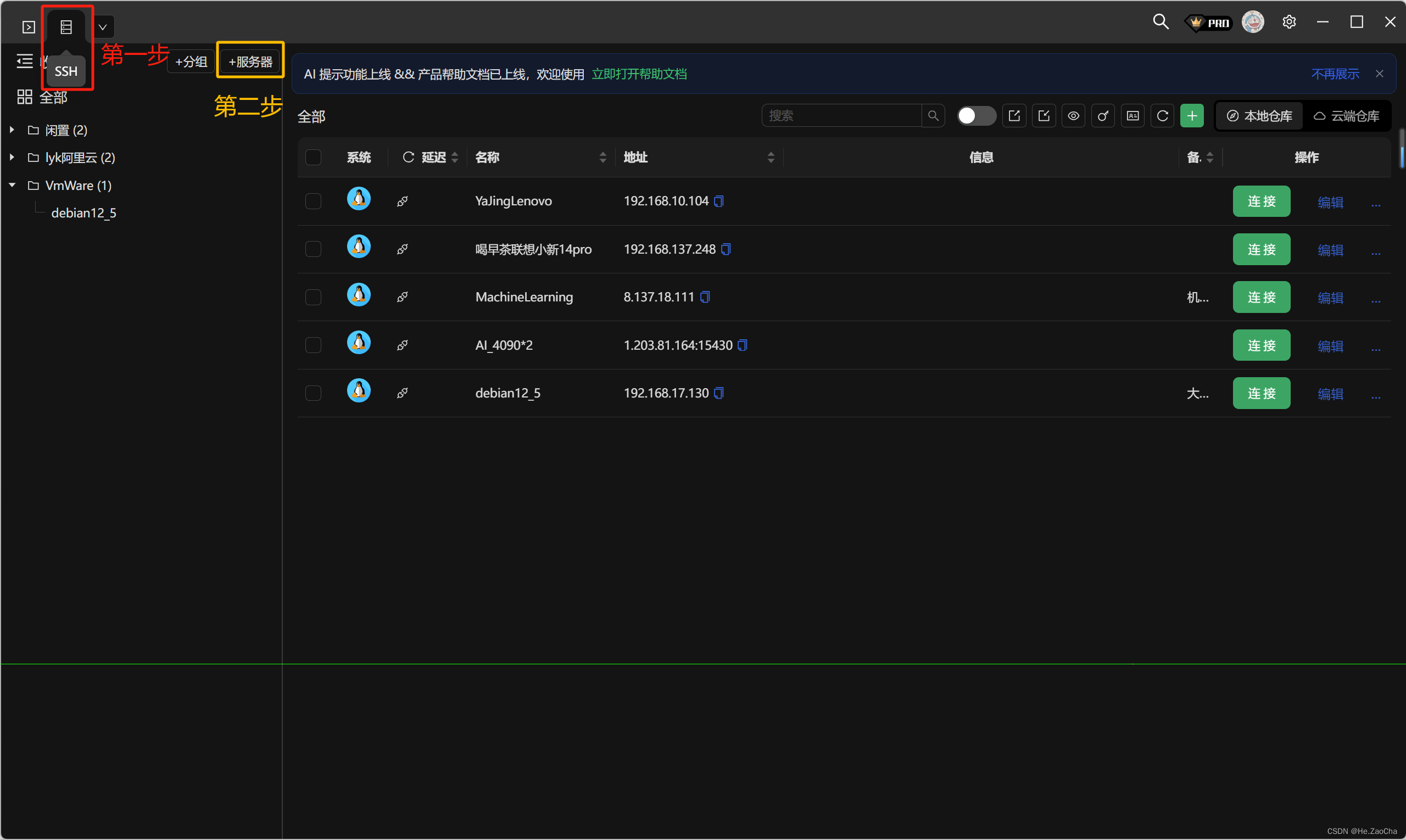Open the dropdown arrow next to SSH tab

point(103,26)
